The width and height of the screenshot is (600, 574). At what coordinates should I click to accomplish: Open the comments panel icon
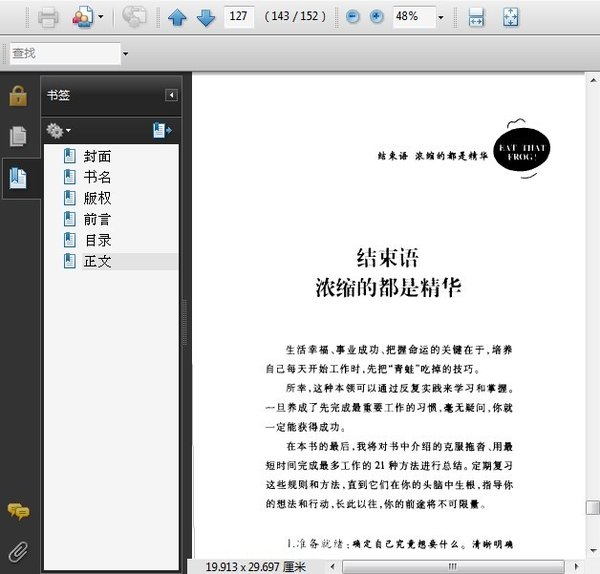pyautogui.click(x=18, y=512)
